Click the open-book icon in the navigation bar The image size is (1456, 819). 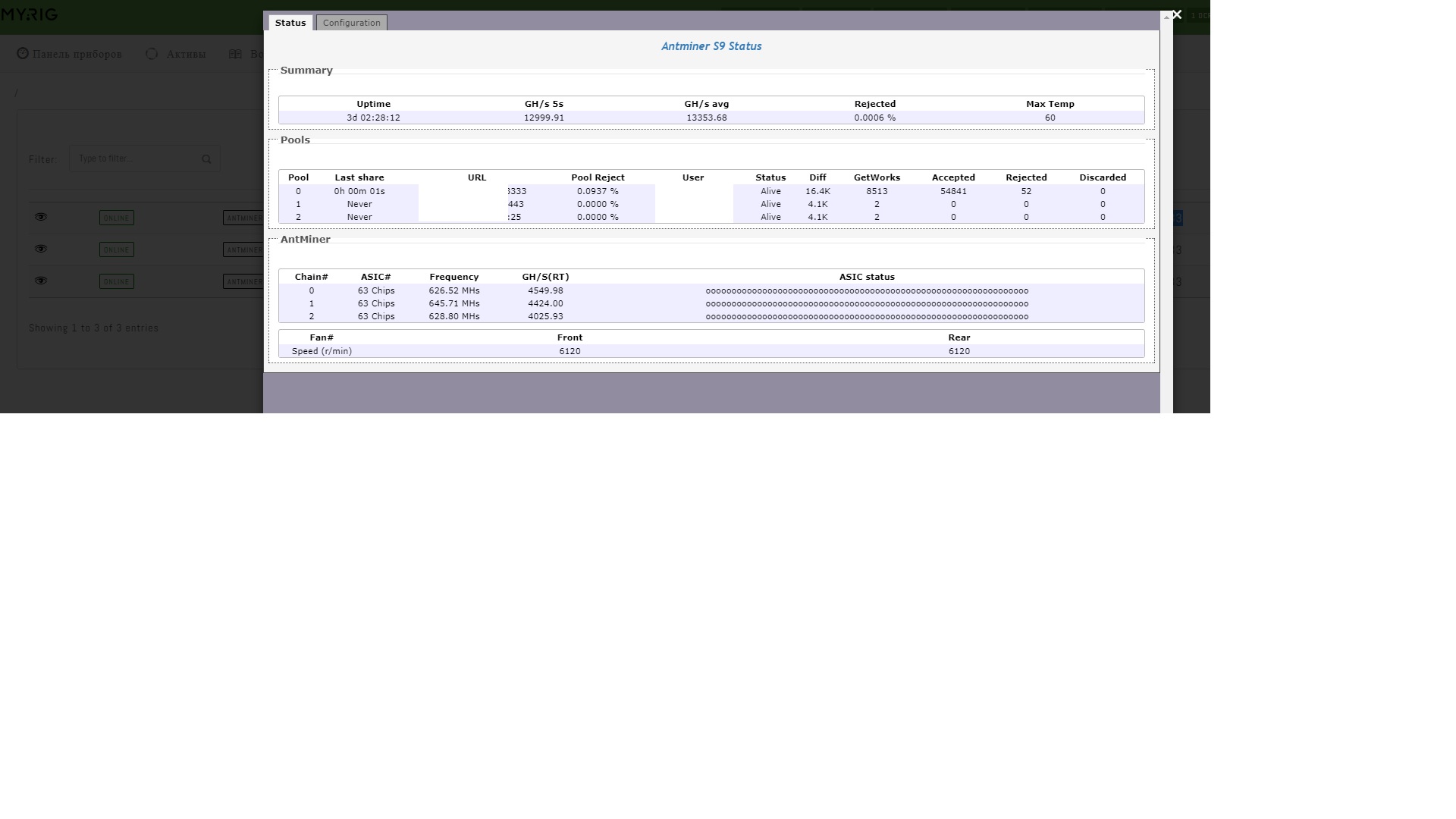point(235,54)
